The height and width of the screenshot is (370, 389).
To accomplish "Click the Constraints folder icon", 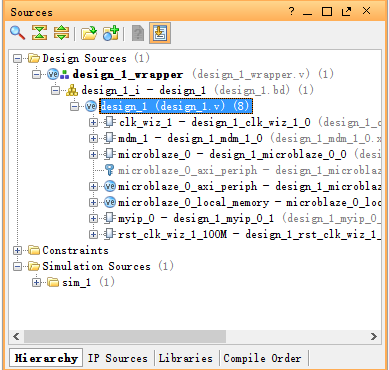I will 34,250.
